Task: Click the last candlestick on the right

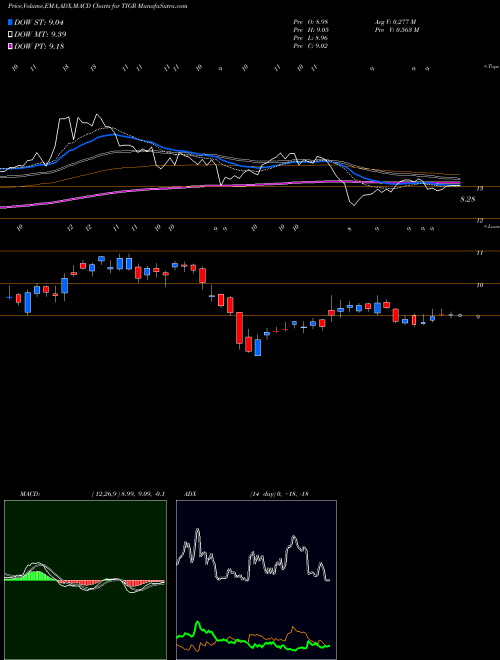Action: point(460,315)
